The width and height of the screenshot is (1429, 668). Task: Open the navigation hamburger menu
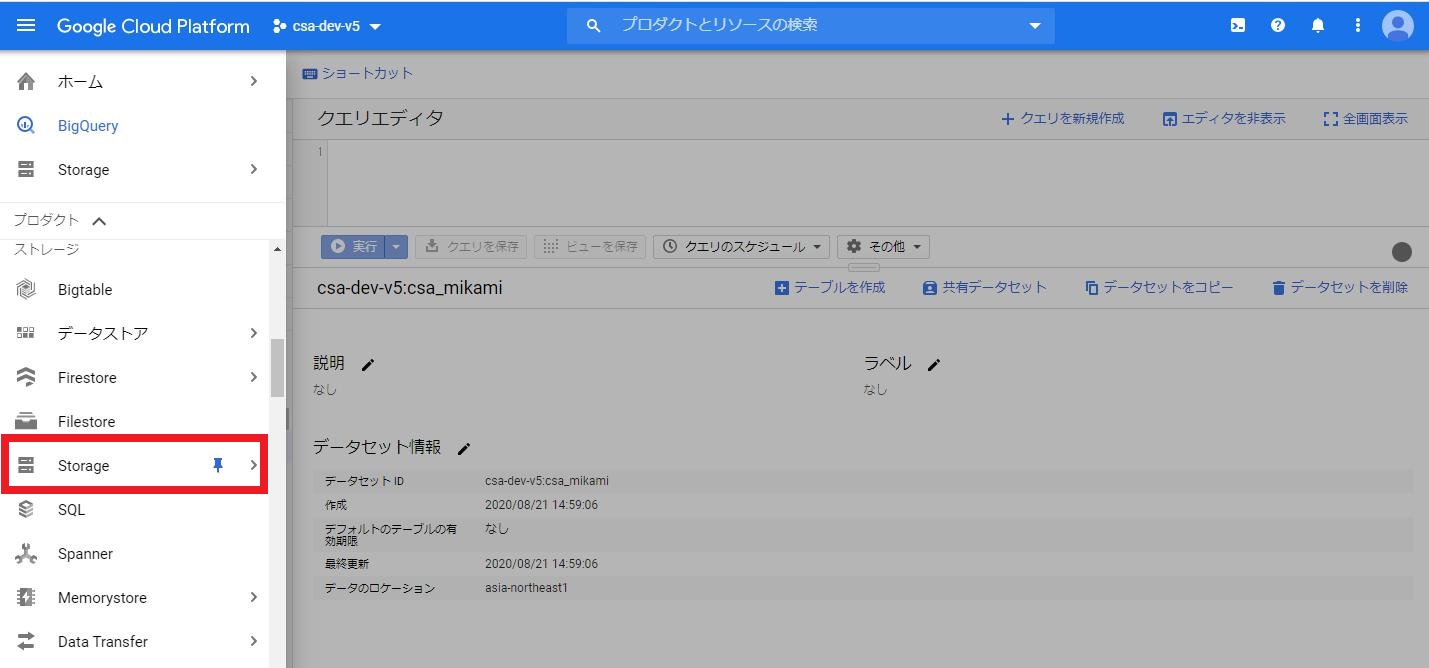coord(26,25)
